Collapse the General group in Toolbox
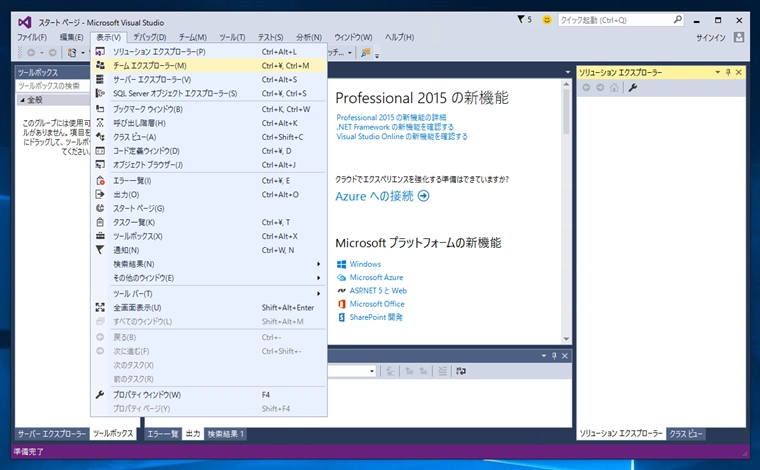 [22, 100]
